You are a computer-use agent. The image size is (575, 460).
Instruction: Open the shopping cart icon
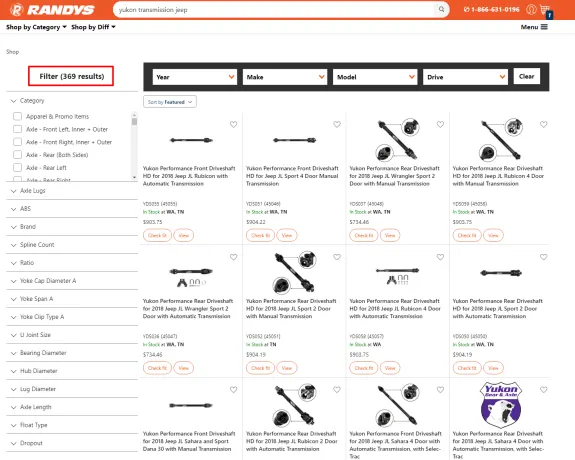(x=545, y=10)
